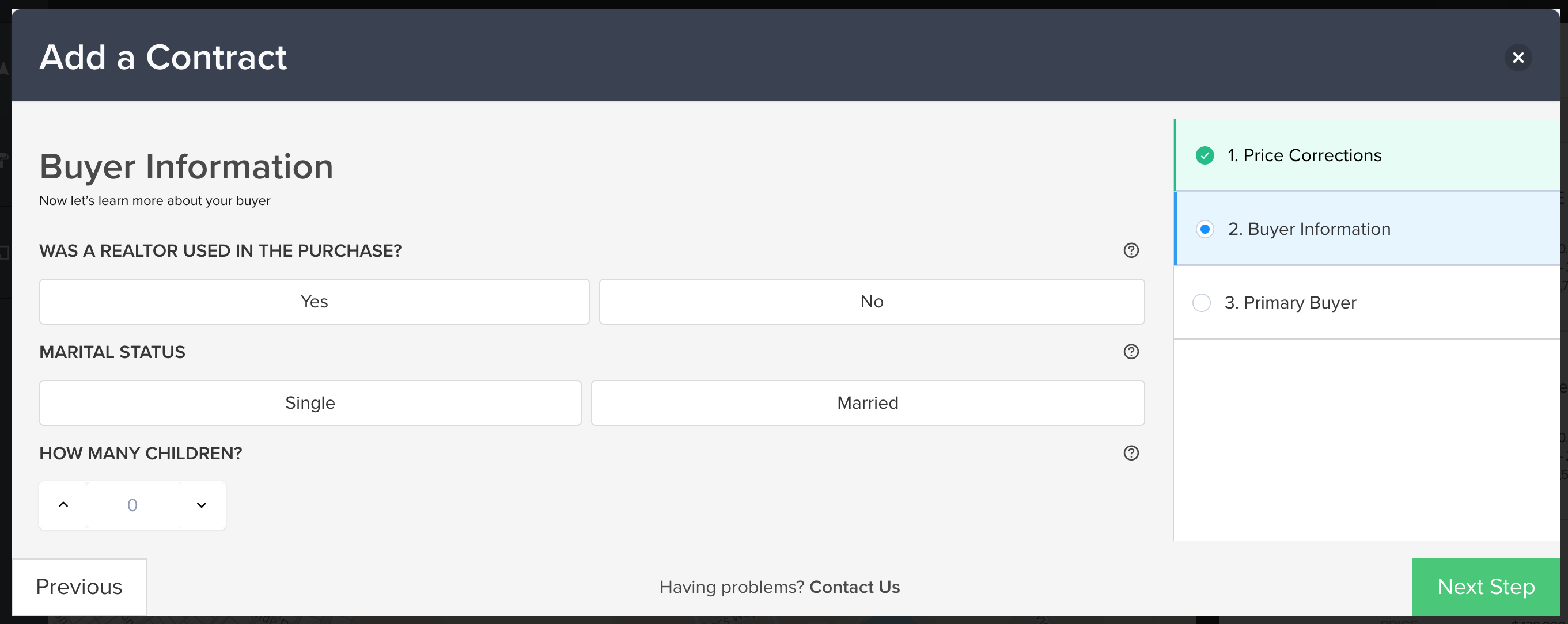The image size is (1568, 624).
Task: Open help for realtor question
Action: pyautogui.click(x=1131, y=250)
